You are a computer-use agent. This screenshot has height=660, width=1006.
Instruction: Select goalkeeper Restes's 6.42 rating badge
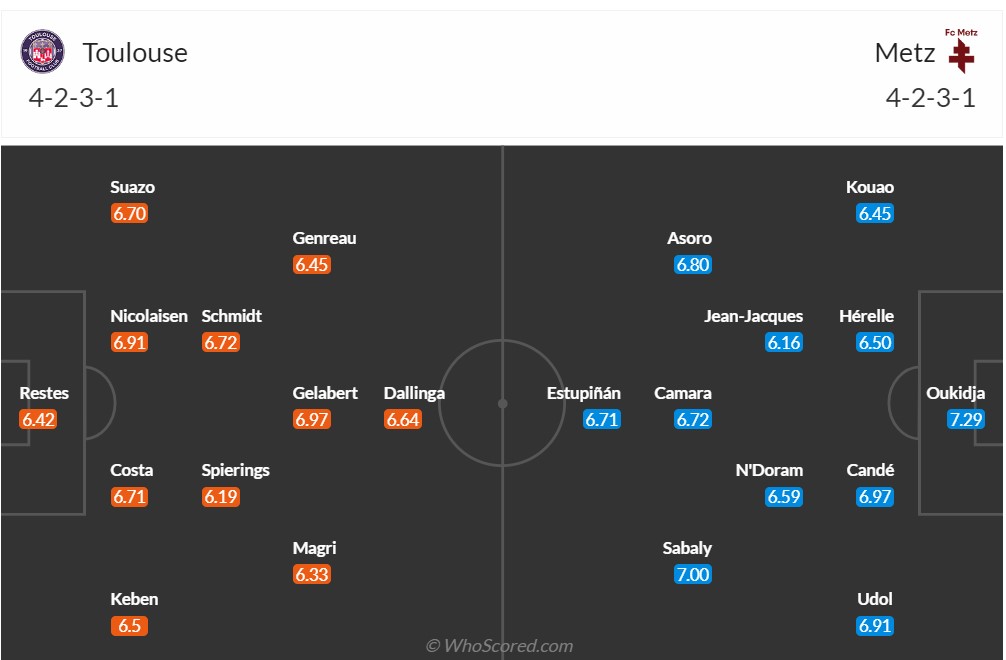tap(38, 420)
